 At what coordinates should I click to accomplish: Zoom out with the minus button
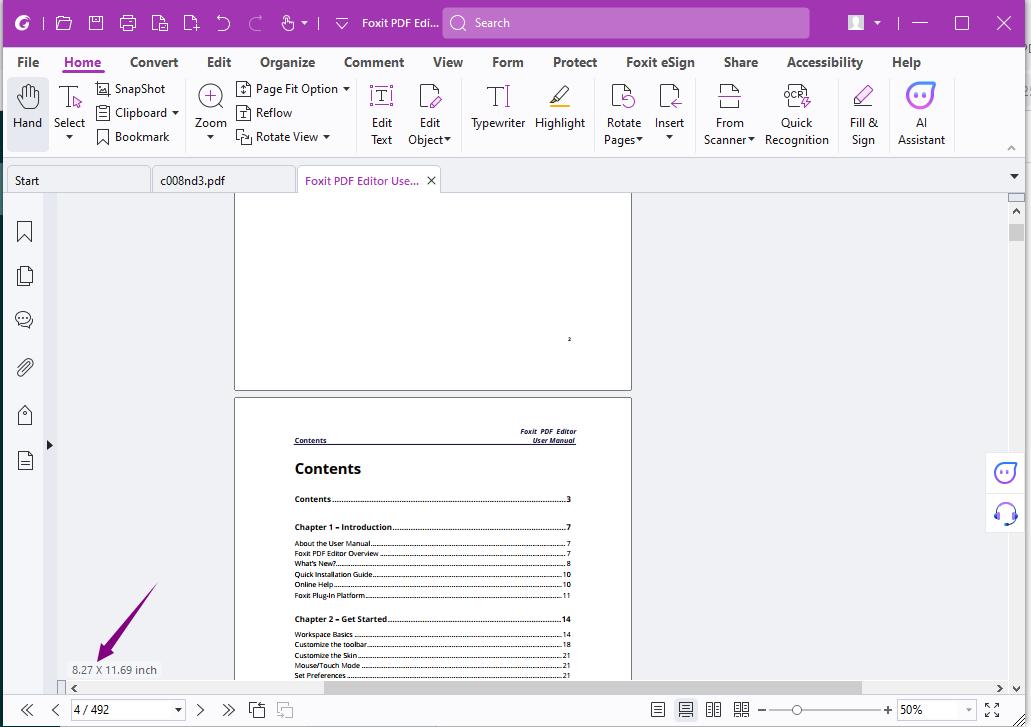coord(762,710)
